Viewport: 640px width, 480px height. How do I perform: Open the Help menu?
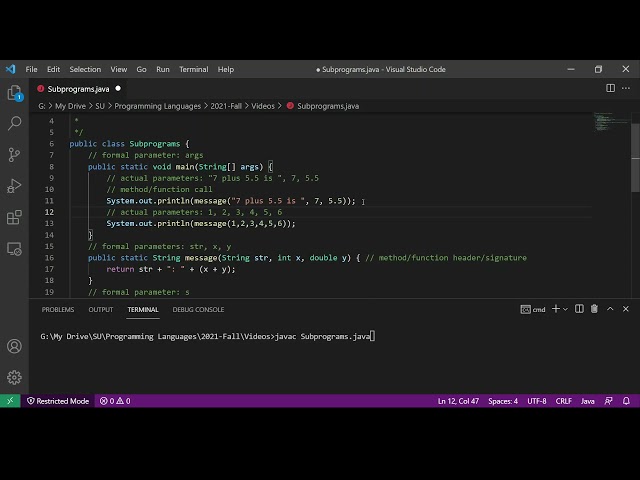(x=226, y=69)
